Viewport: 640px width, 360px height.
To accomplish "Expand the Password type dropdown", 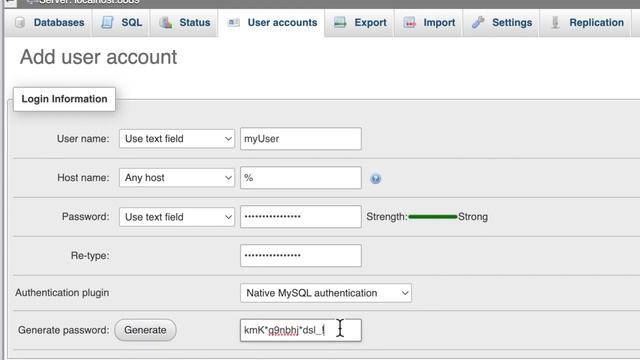I will coord(177,217).
